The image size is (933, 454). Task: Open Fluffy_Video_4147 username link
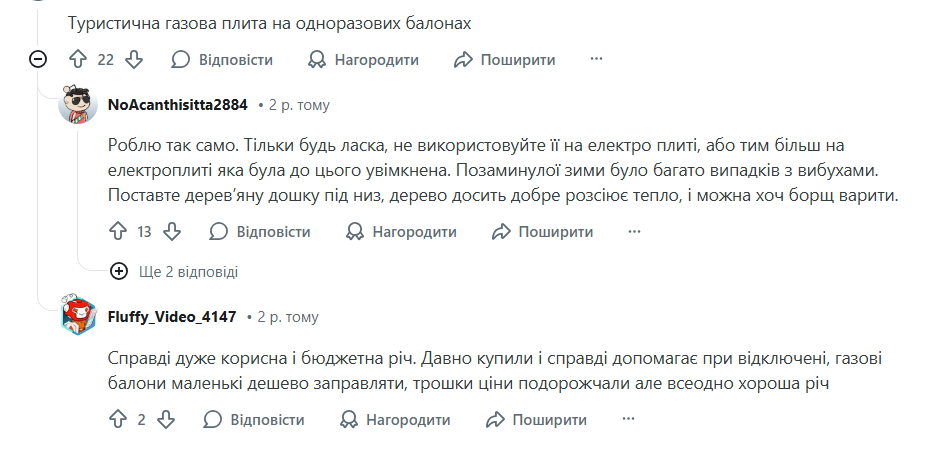point(172,317)
